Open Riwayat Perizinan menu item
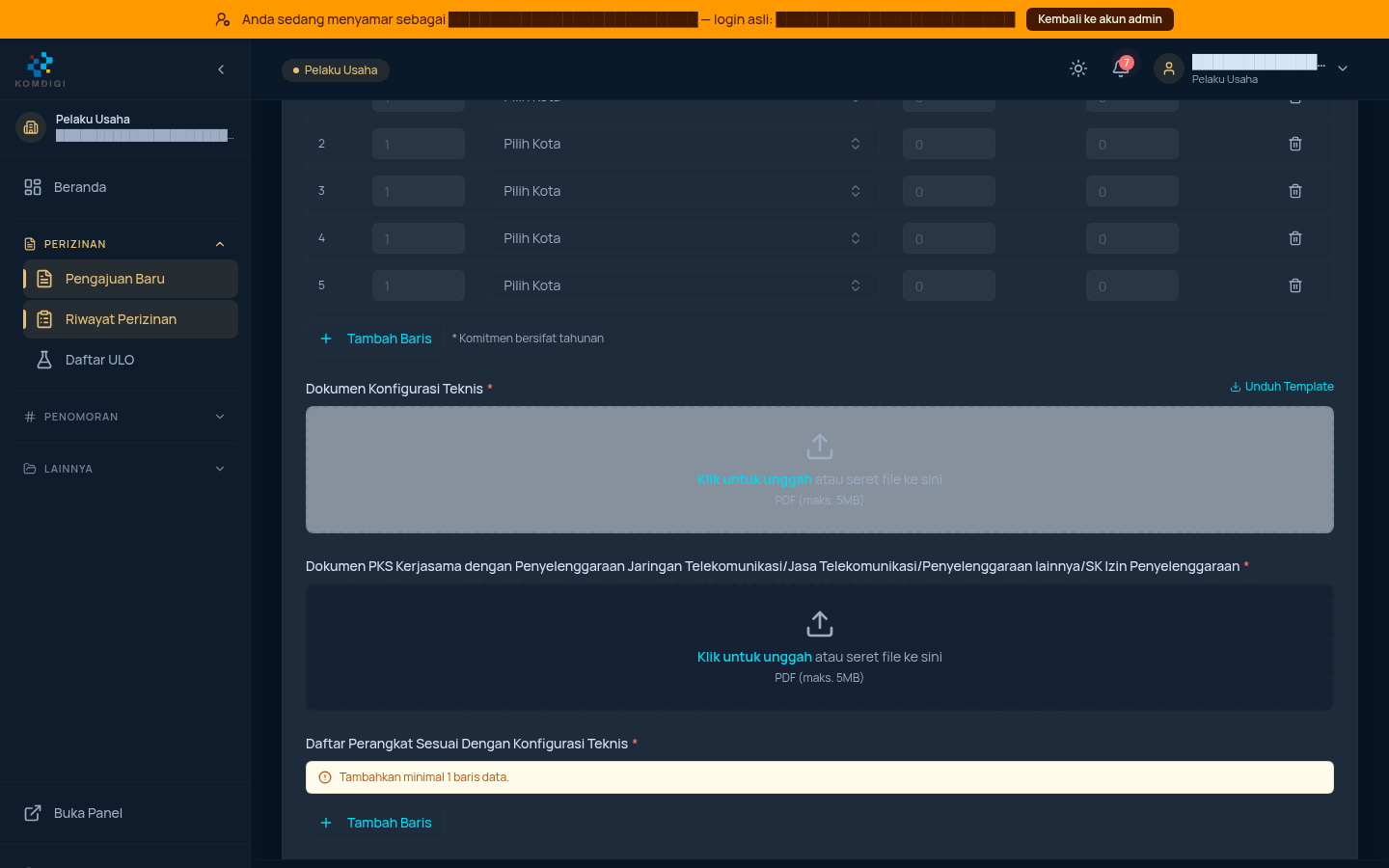The image size is (1389, 868). coord(131,319)
